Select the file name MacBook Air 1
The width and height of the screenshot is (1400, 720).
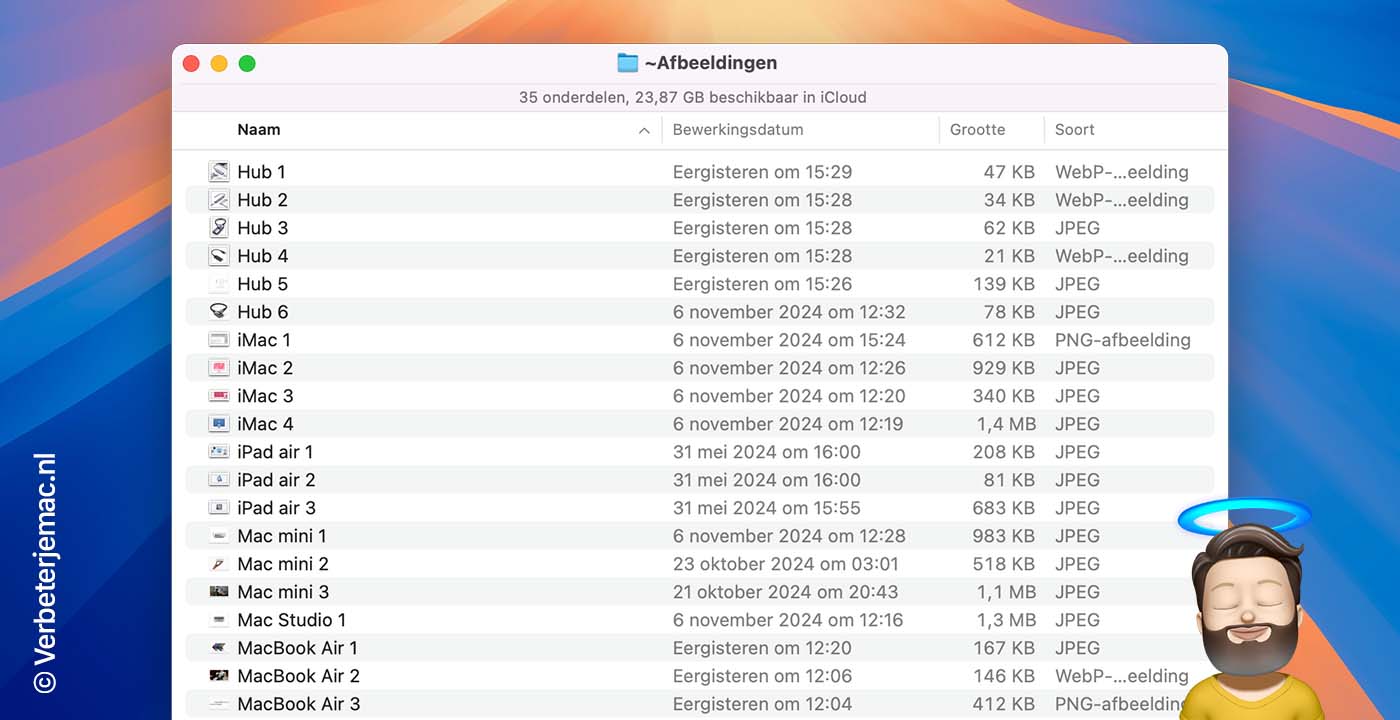297,648
